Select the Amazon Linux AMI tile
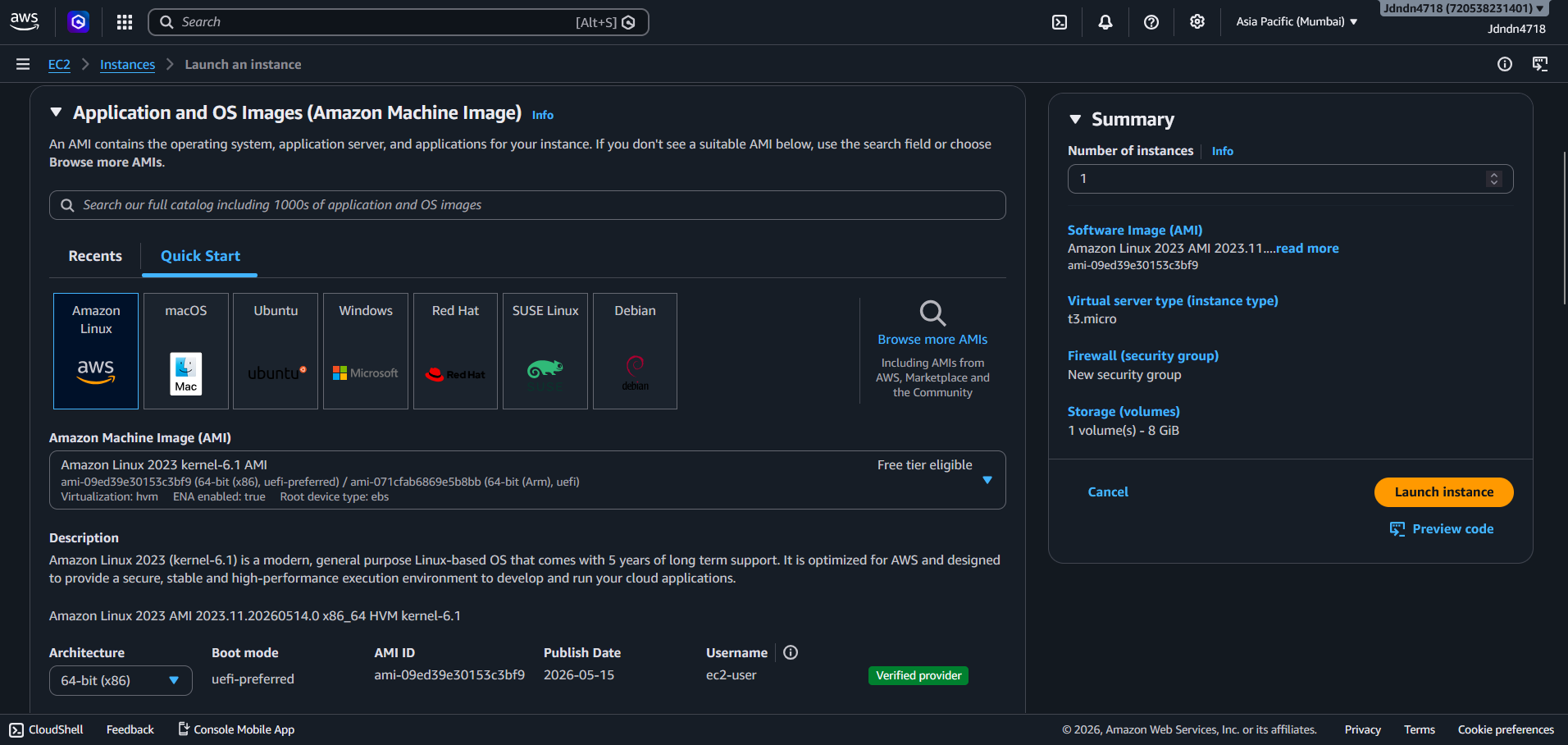 point(96,351)
